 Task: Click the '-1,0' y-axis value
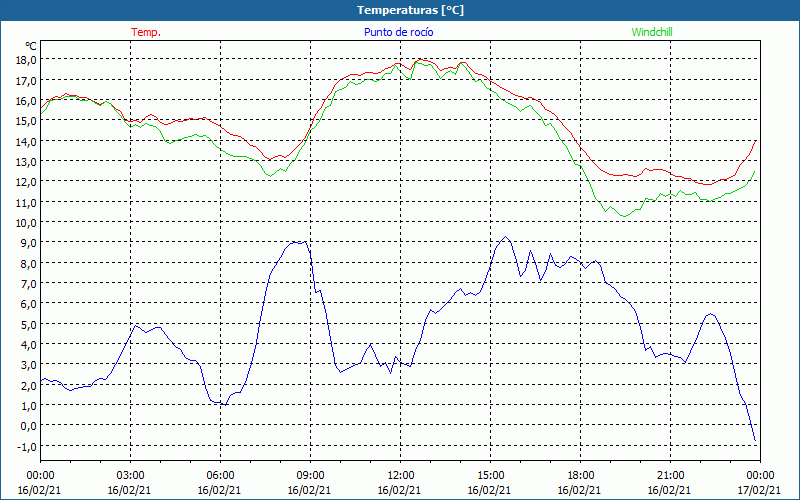pyautogui.click(x=29, y=446)
